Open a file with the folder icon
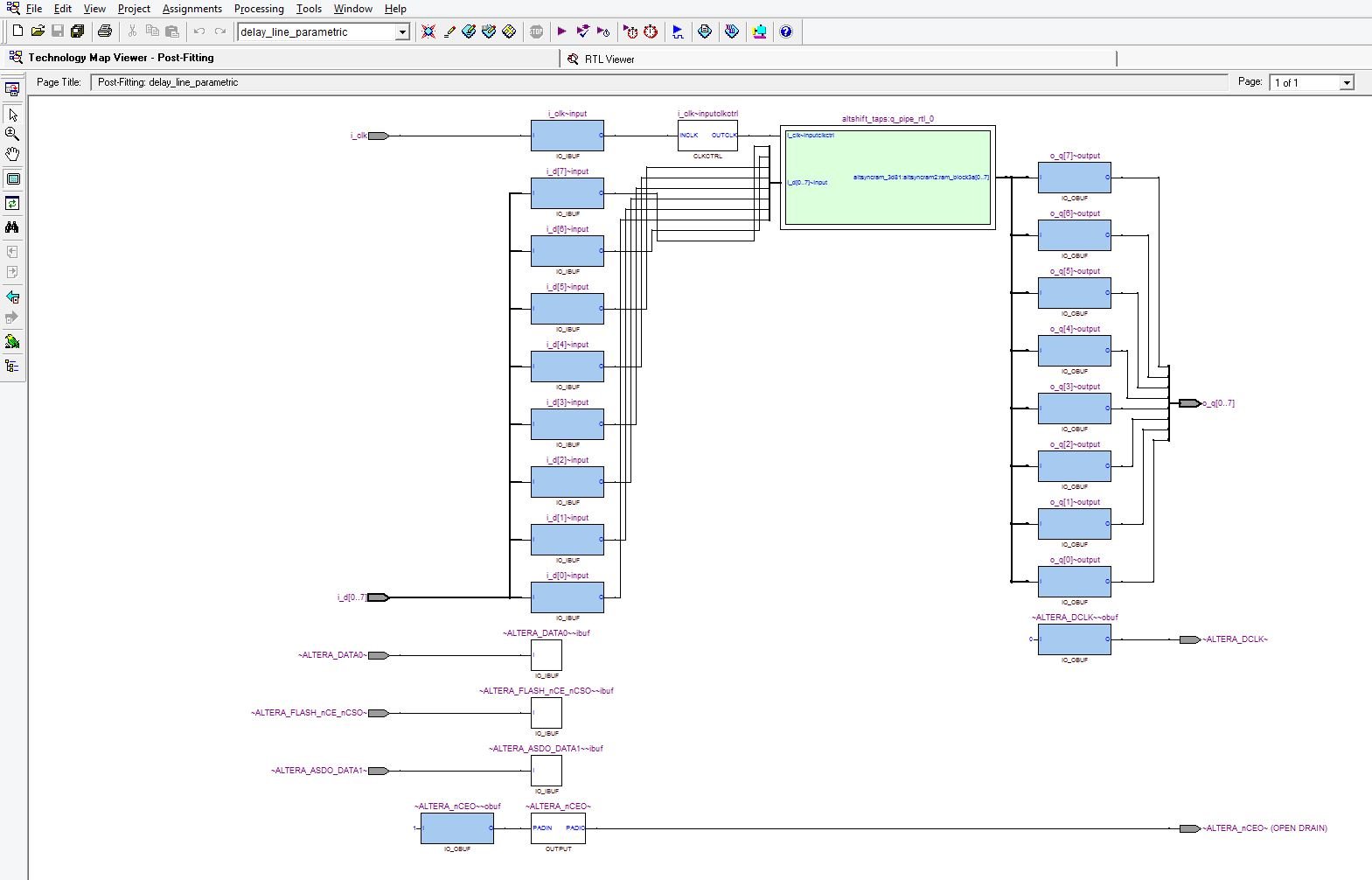This screenshot has height=880, width=1372. pos(38,31)
